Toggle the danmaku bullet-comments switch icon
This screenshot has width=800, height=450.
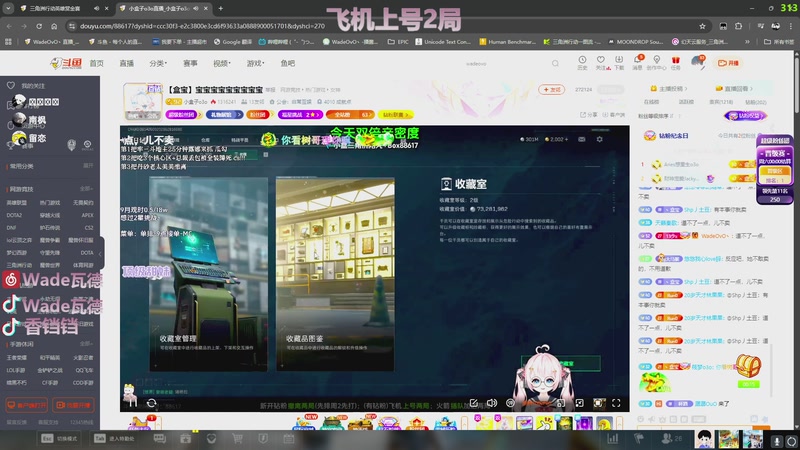pyautogui.click(x=510, y=403)
